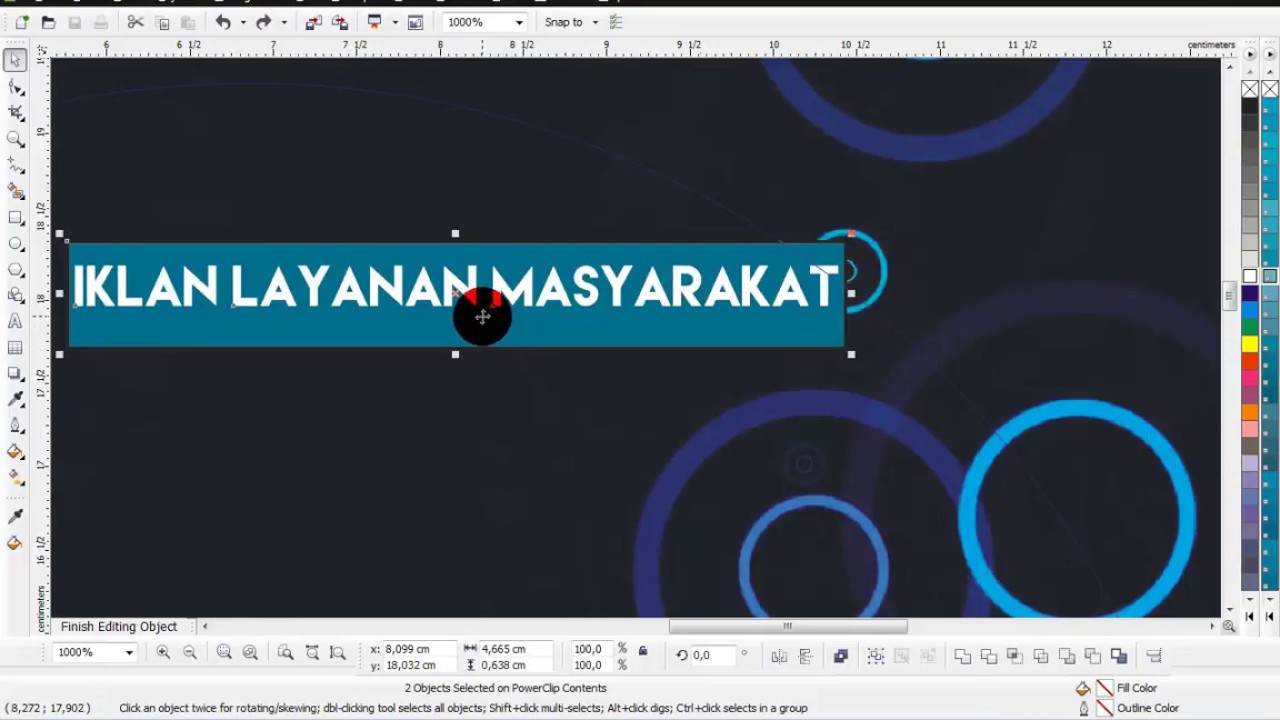Viewport: 1280px width, 720px height.
Task: Select the Freehand drawing tool
Action: [15, 165]
